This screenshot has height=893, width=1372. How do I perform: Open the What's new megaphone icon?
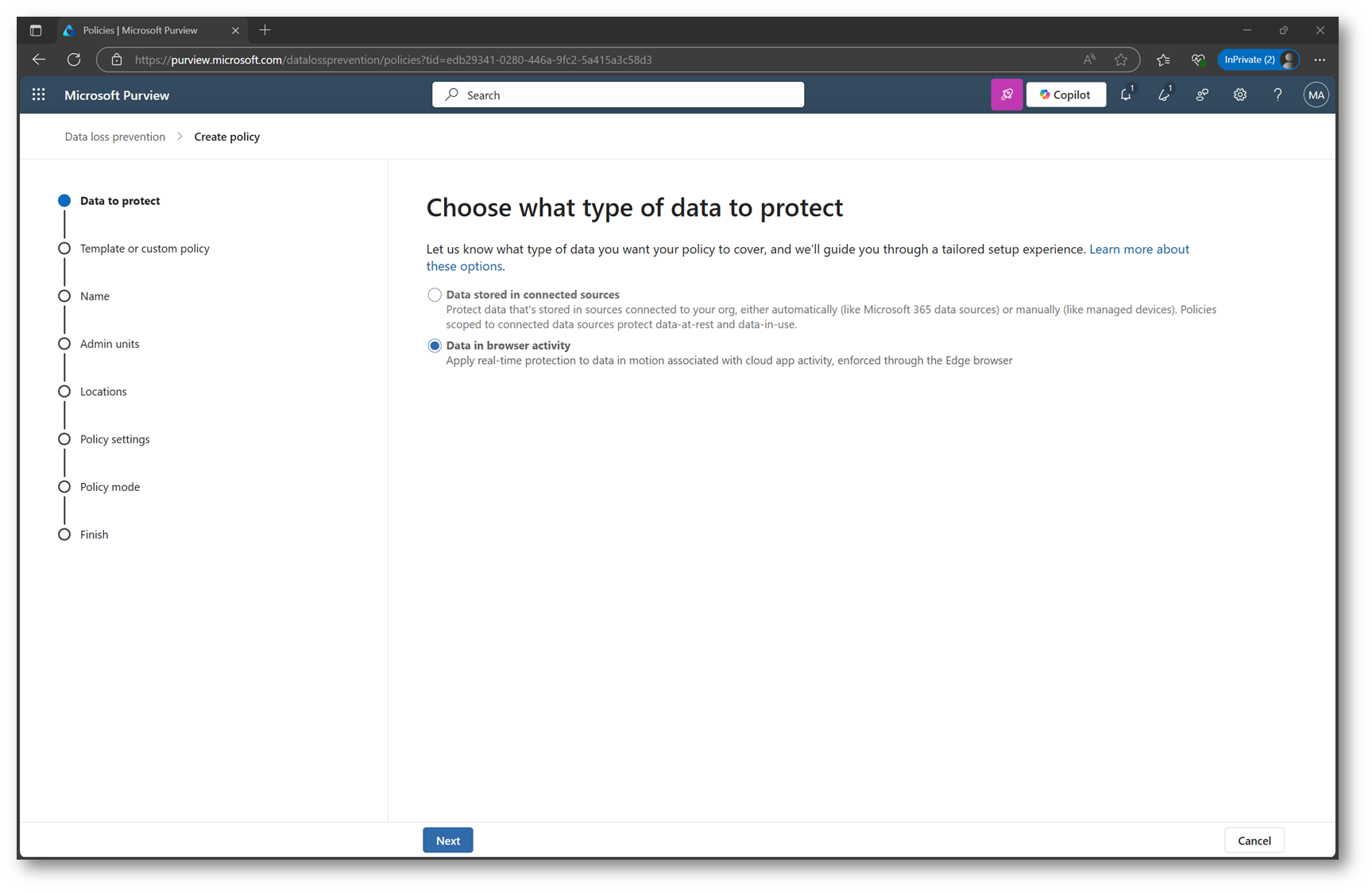1164,95
